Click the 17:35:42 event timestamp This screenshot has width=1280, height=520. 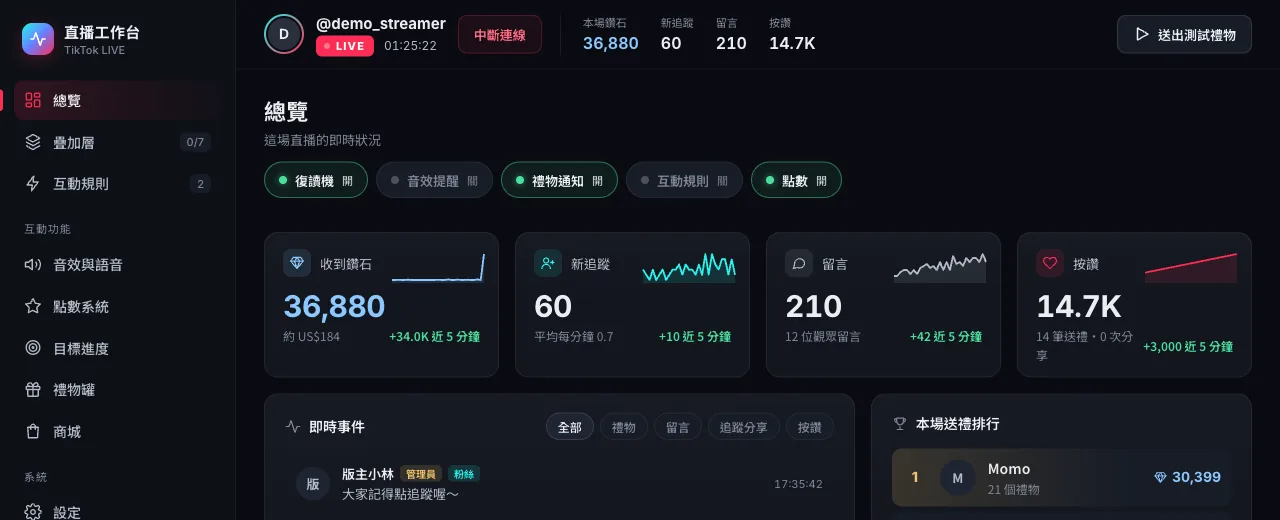click(798, 484)
